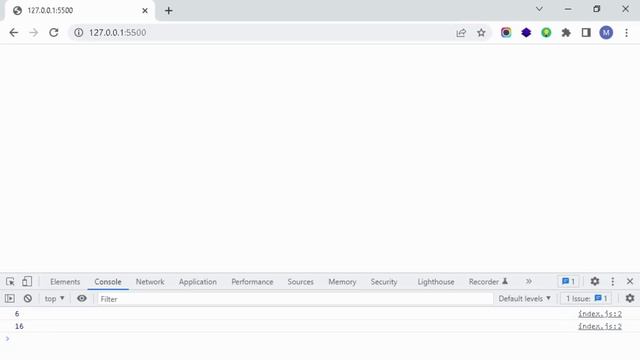
Task: Click the console Filter field
Action: [295, 299]
